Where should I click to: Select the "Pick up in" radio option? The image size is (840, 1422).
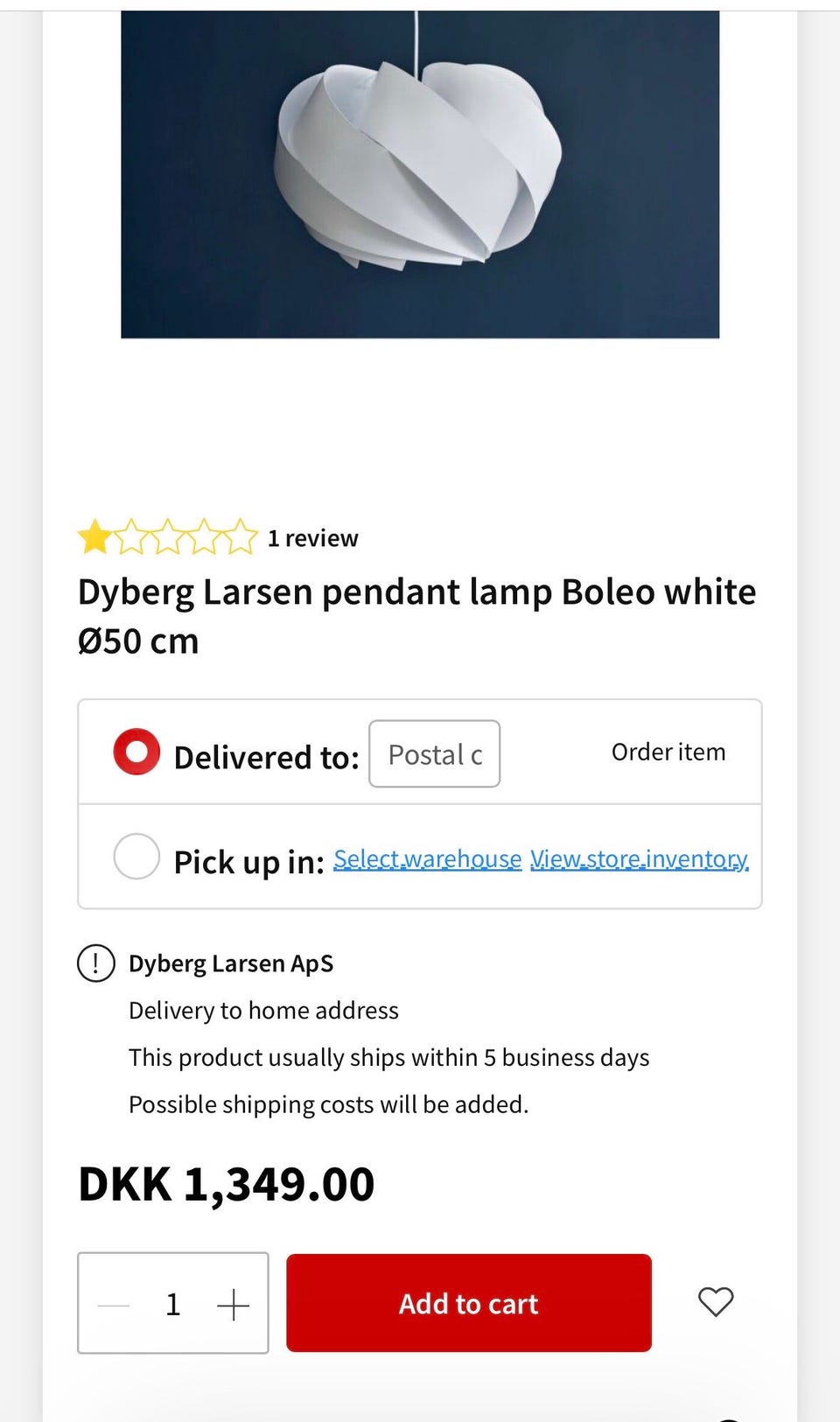click(x=136, y=856)
